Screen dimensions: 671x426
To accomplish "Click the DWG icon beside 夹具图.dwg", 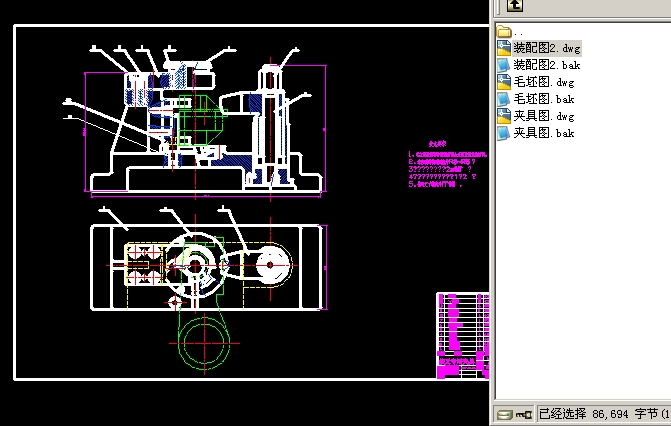I will click(504, 116).
